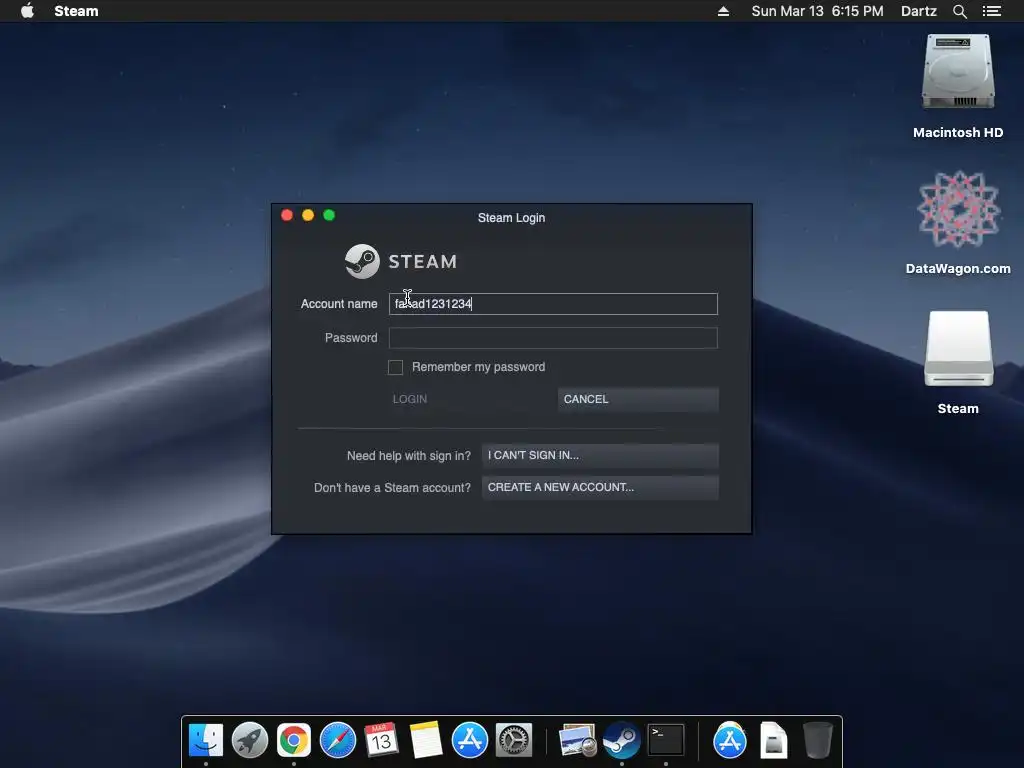Click the green zoom button
Screen dimensions: 1024x768
(x=329, y=216)
